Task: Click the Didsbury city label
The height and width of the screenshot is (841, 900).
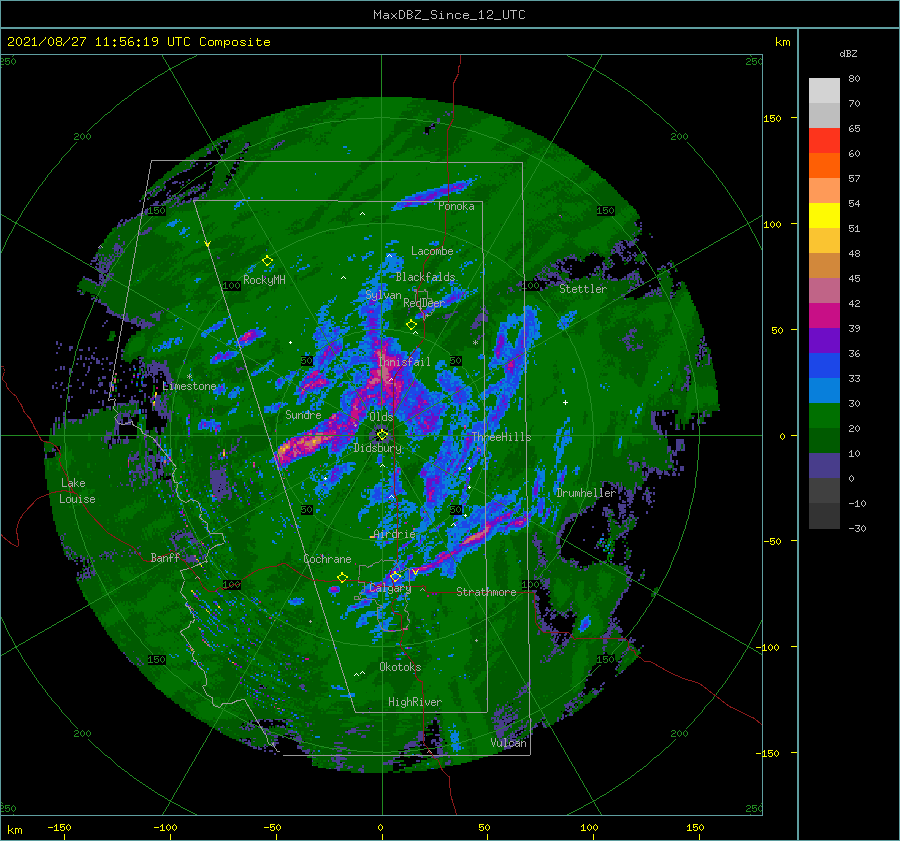Action: pyautogui.click(x=378, y=448)
